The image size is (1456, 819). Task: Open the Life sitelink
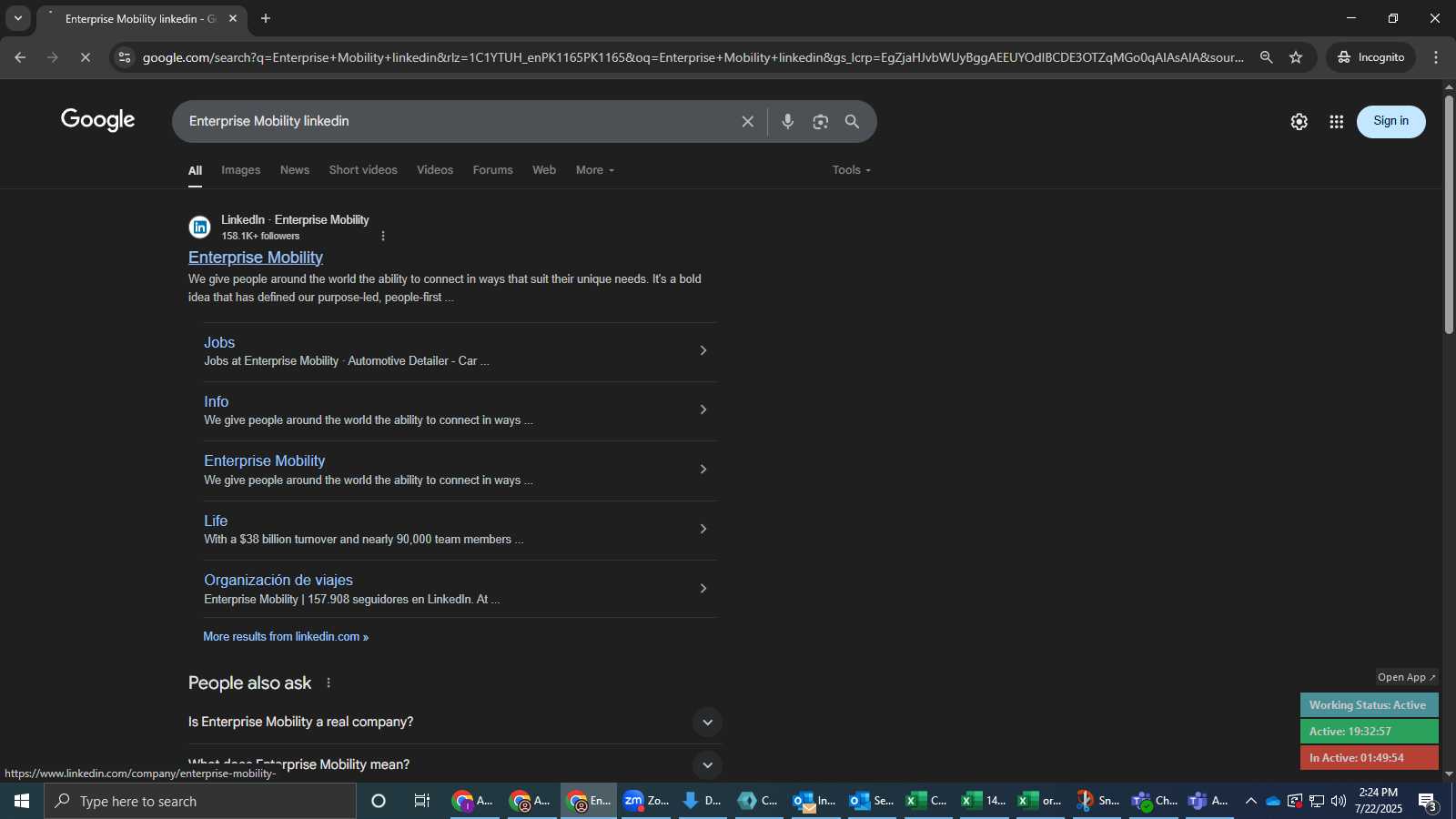[216, 521]
